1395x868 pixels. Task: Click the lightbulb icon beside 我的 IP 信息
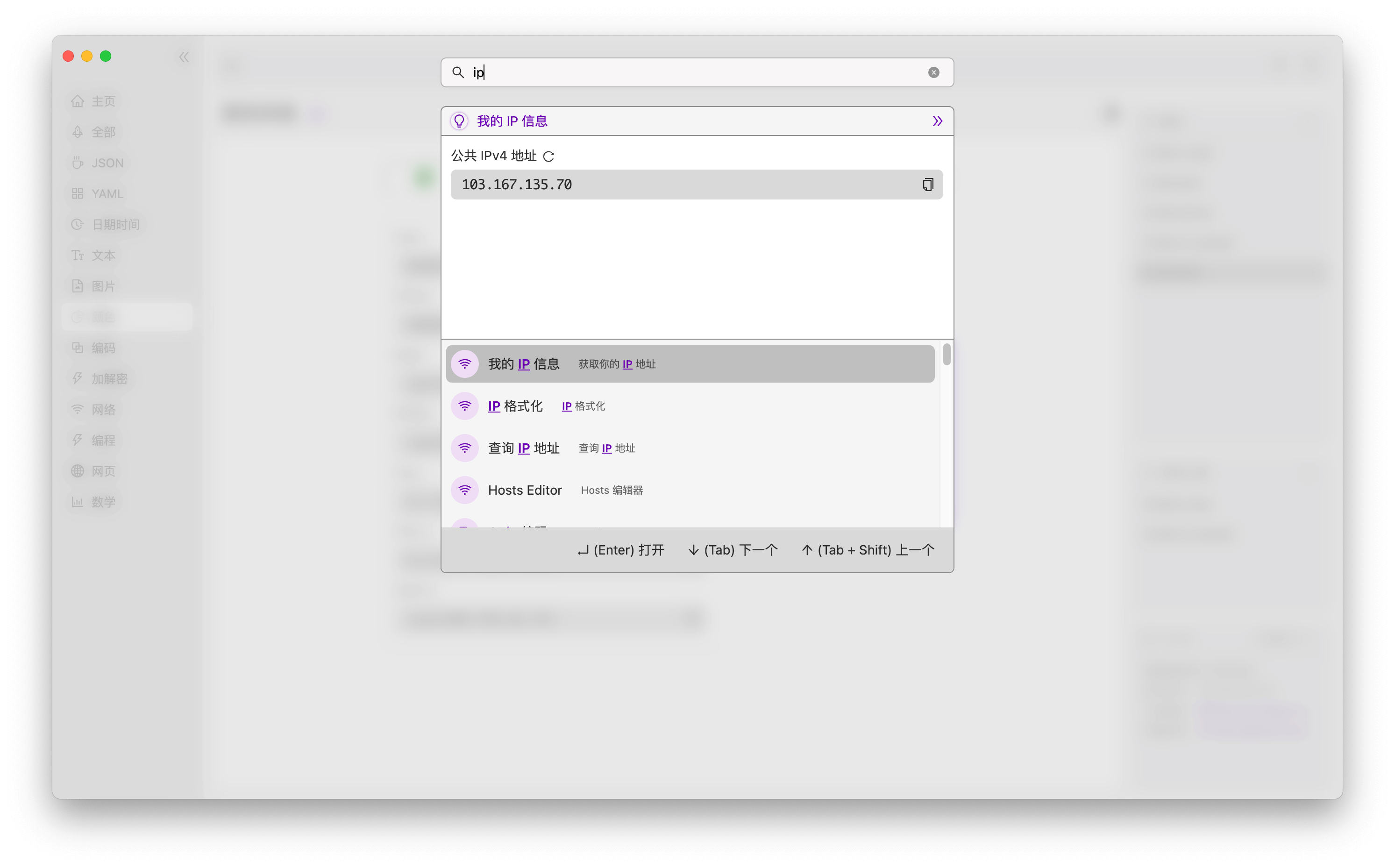[x=459, y=121]
